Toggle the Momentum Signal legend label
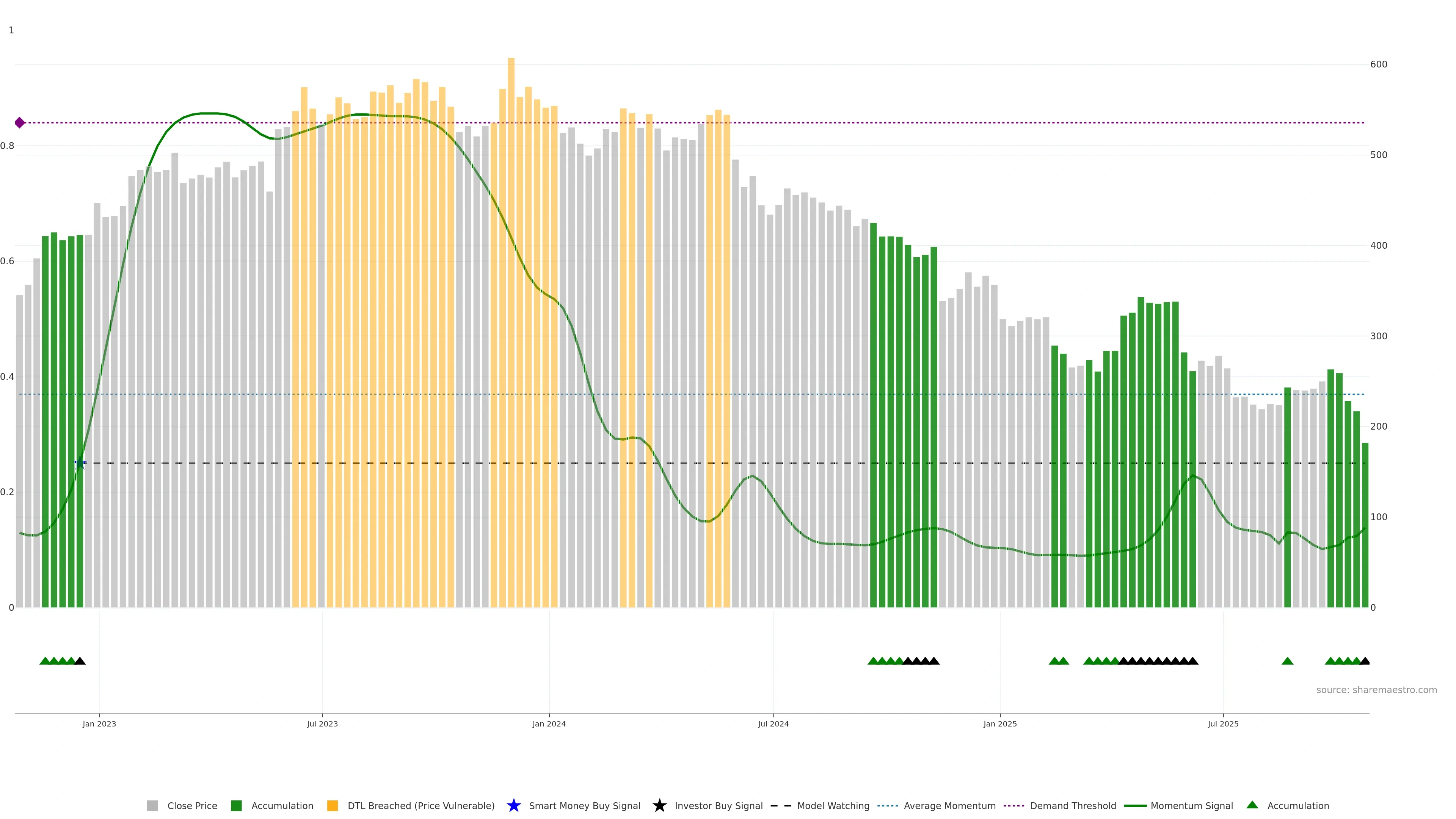This screenshot has width=1456, height=819. pyautogui.click(x=1191, y=805)
